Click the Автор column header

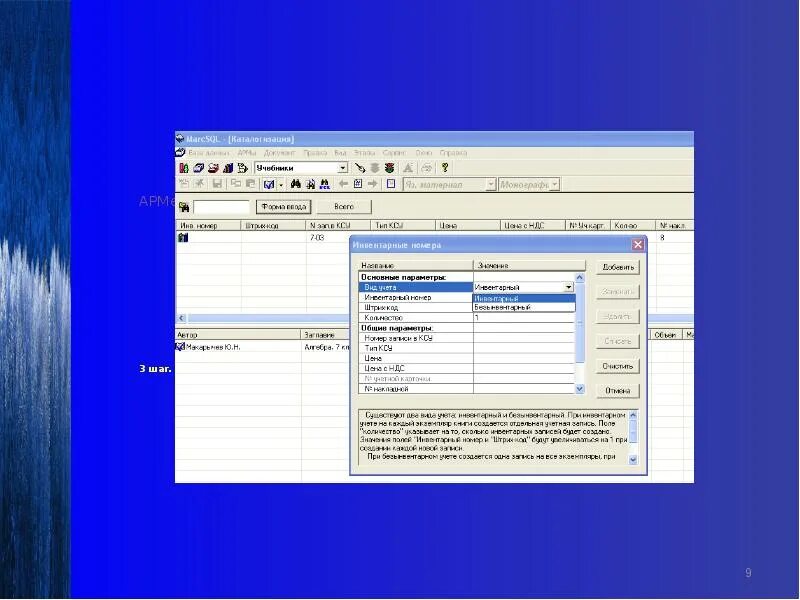pos(238,335)
